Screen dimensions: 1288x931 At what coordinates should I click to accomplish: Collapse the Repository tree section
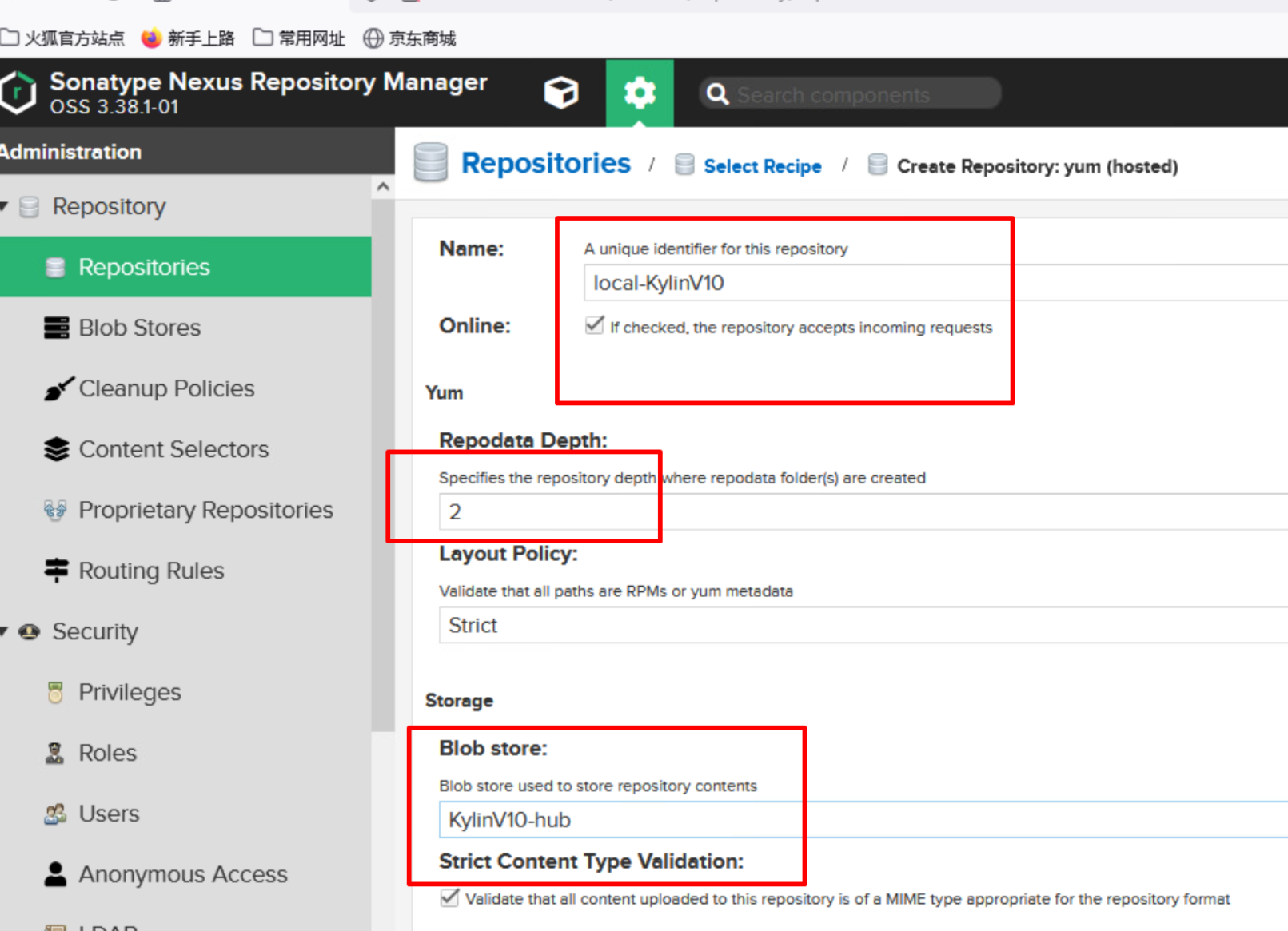(4, 207)
